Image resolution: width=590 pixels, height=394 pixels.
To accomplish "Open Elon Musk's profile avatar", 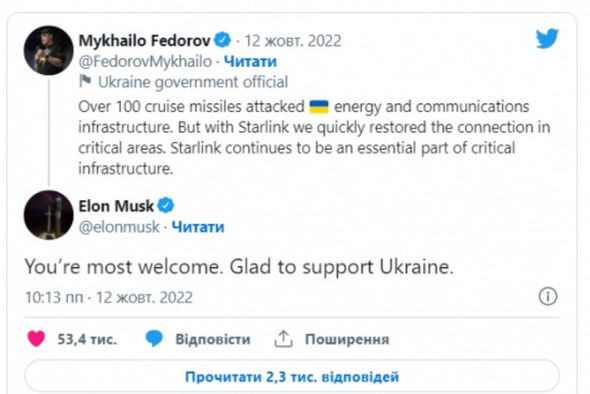I will (x=49, y=215).
